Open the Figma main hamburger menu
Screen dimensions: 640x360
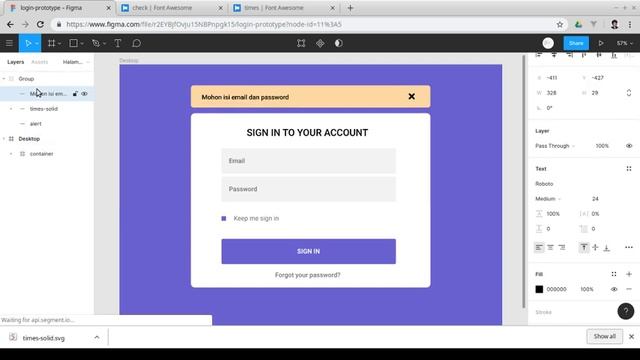[9, 43]
